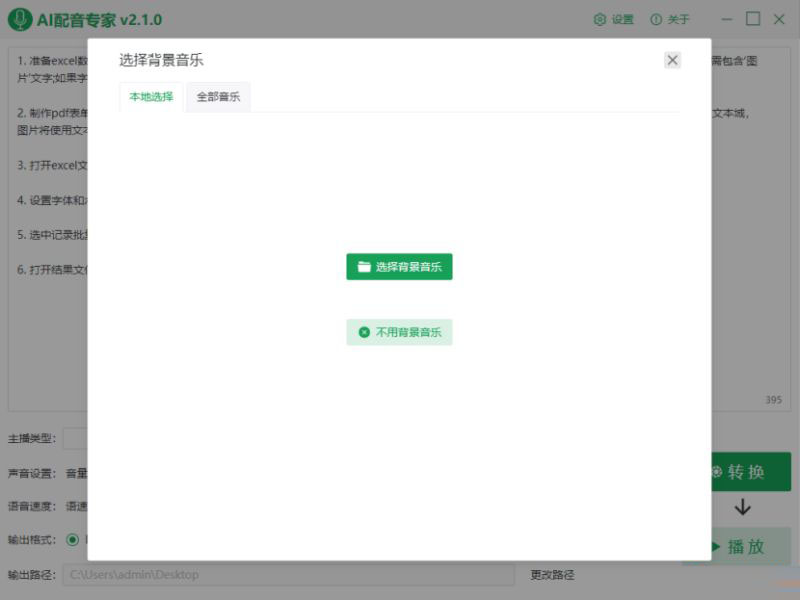
Task: Open 设置 in the title bar
Action: [x=614, y=20]
